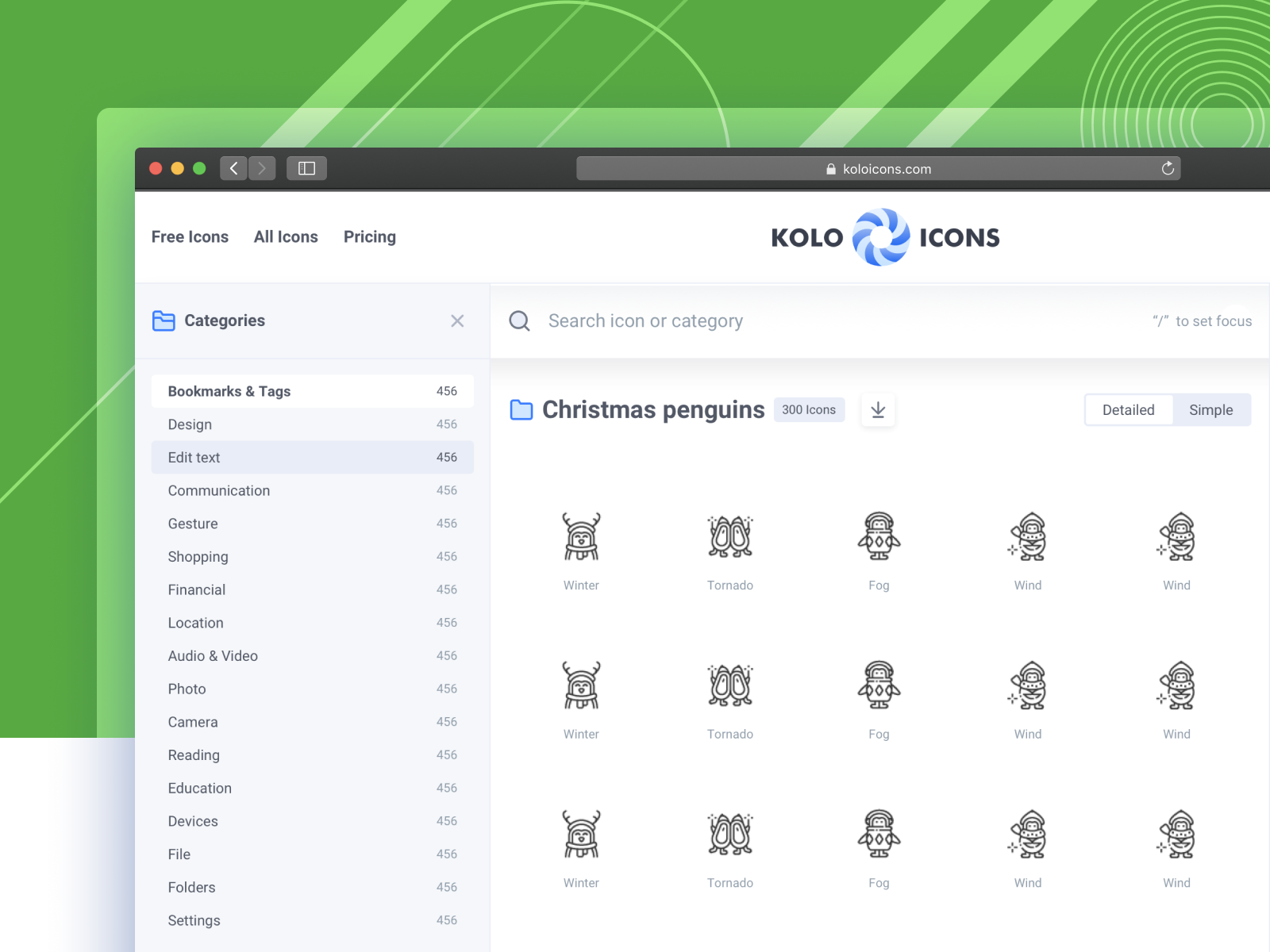Screen dimensions: 1270x952
Task: Click the 300 Icons count badge
Action: tap(809, 410)
